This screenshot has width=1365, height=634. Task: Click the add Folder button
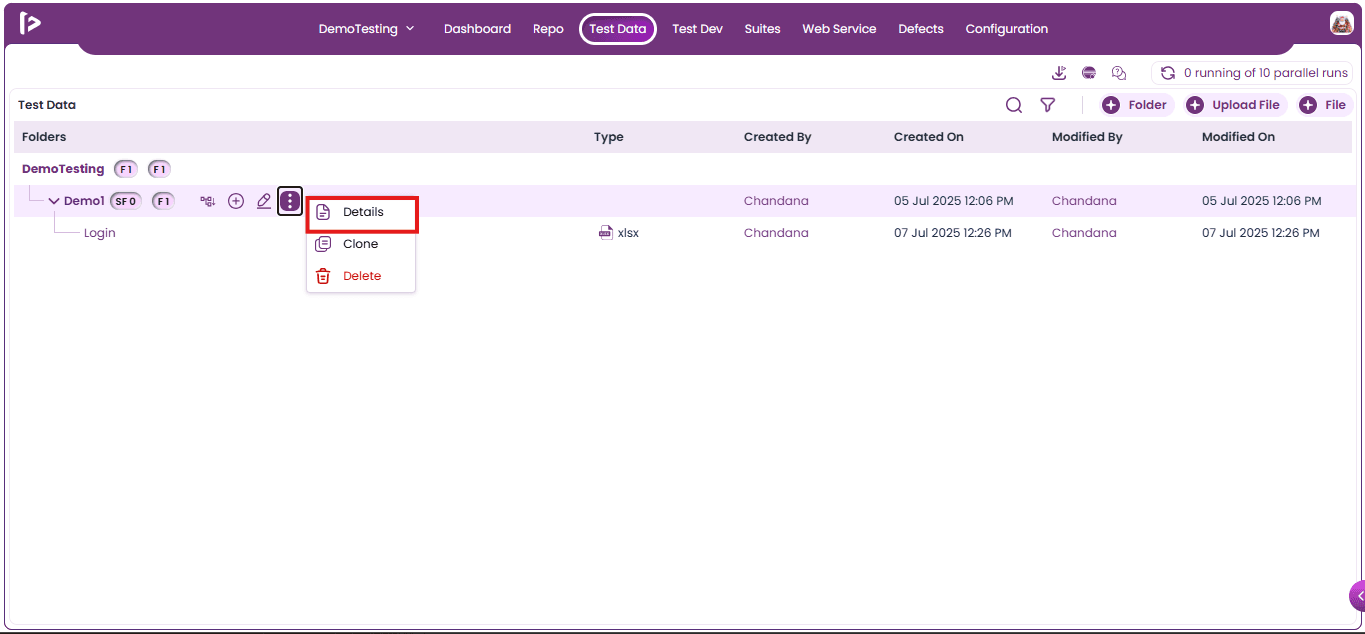pyautogui.click(x=1137, y=105)
